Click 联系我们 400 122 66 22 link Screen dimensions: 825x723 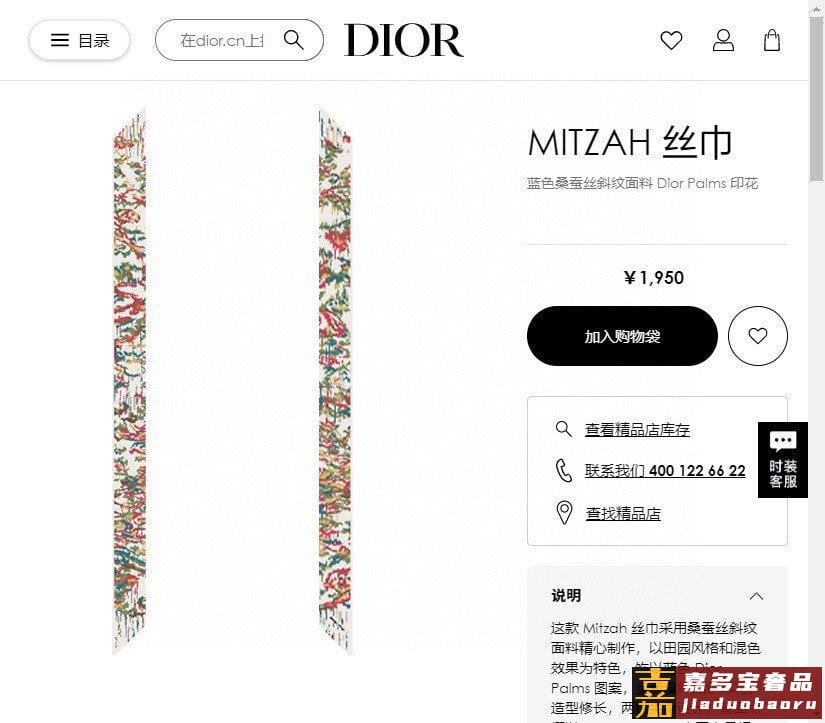[665, 470]
